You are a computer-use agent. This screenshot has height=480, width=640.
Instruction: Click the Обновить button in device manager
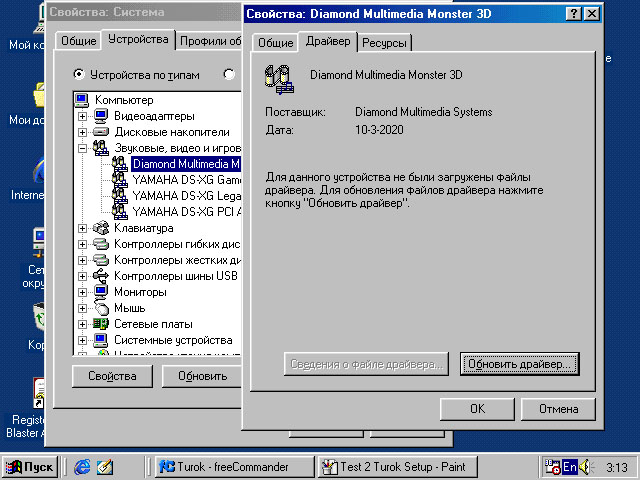(x=202, y=376)
